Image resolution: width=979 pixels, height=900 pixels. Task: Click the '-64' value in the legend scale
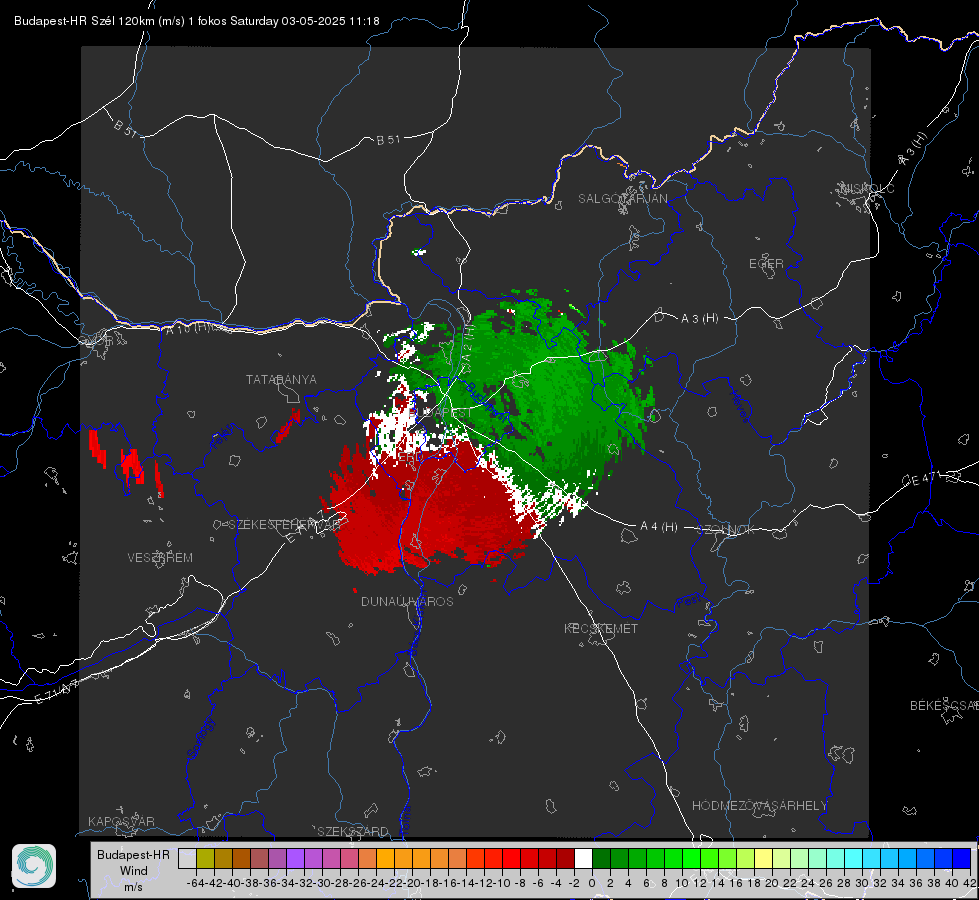point(196,883)
